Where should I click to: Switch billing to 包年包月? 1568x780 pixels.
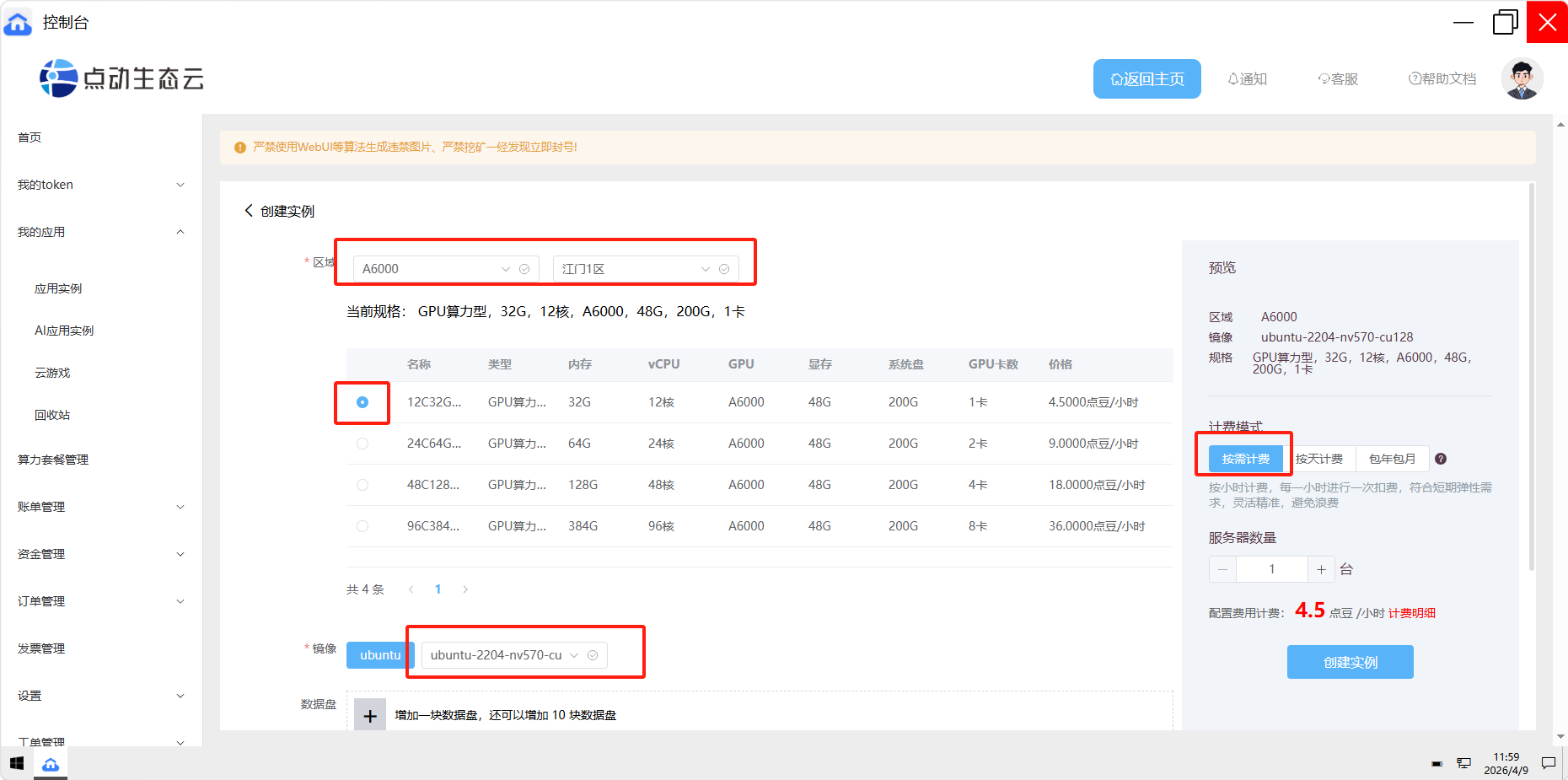click(1392, 459)
